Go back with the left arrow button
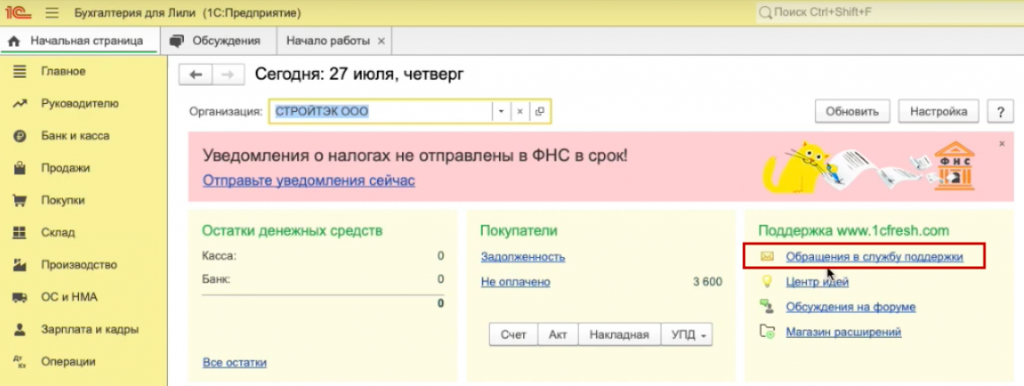This screenshot has width=1024, height=386. pyautogui.click(x=195, y=74)
